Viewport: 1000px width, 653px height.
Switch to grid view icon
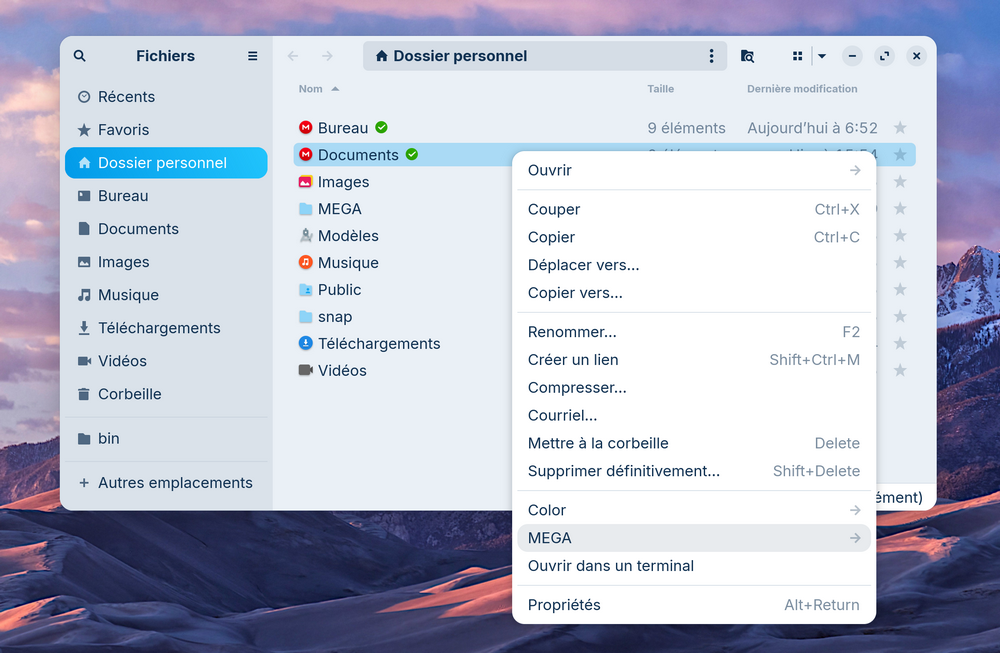point(797,56)
